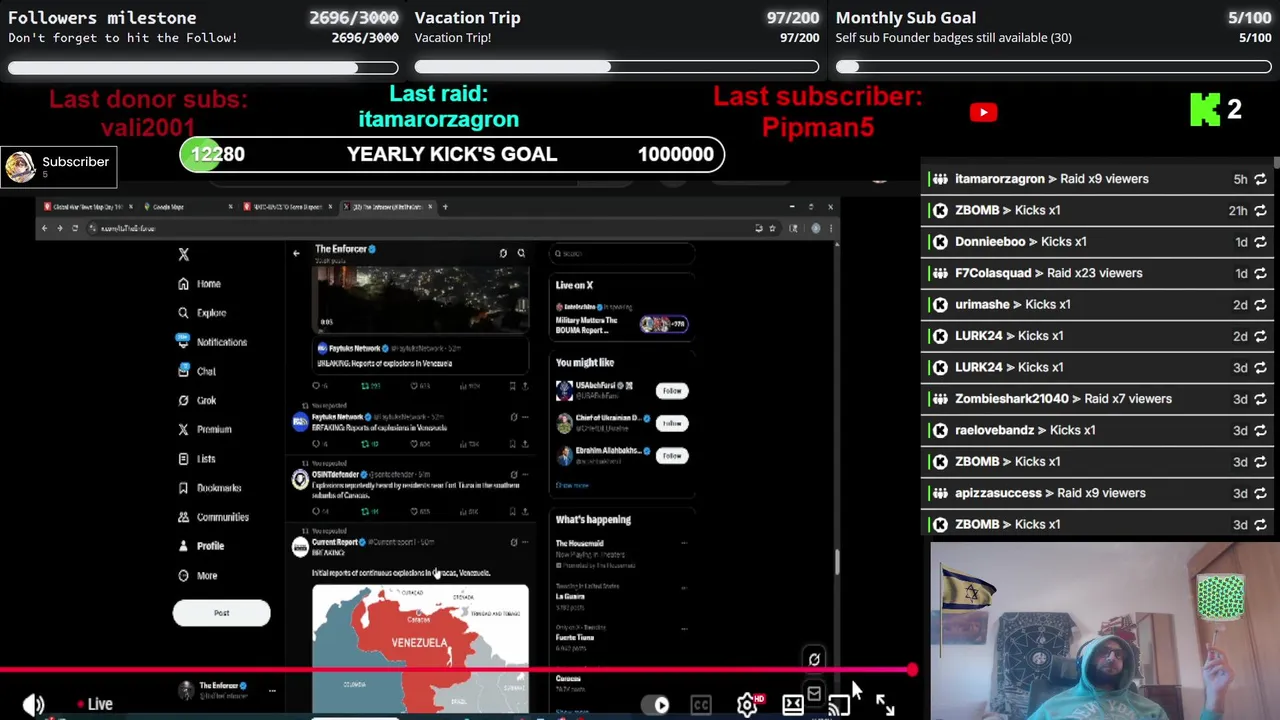
Task: Open options on the Current Report post
Action: coord(524,542)
